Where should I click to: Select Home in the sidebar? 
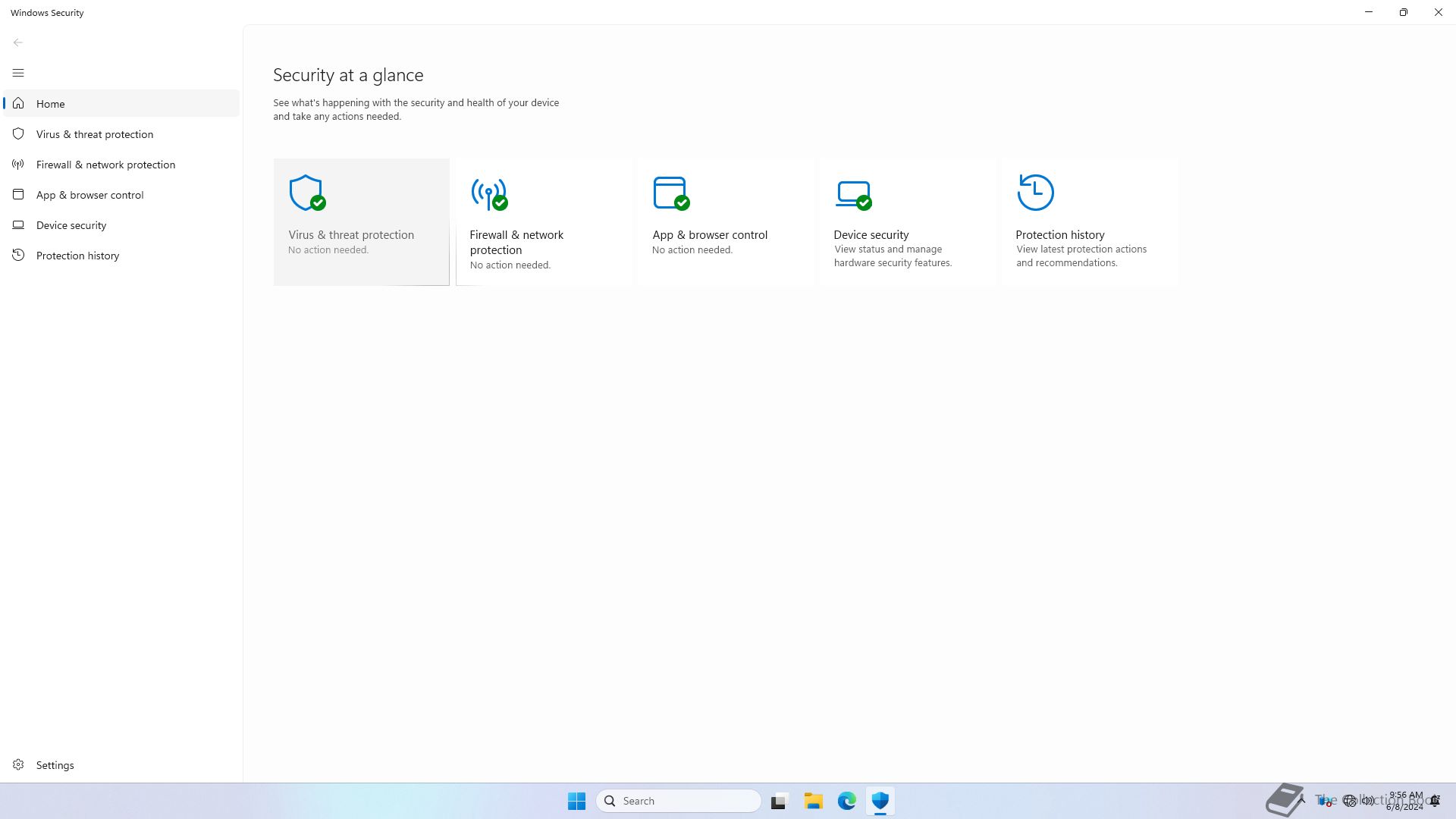pyautogui.click(x=50, y=104)
